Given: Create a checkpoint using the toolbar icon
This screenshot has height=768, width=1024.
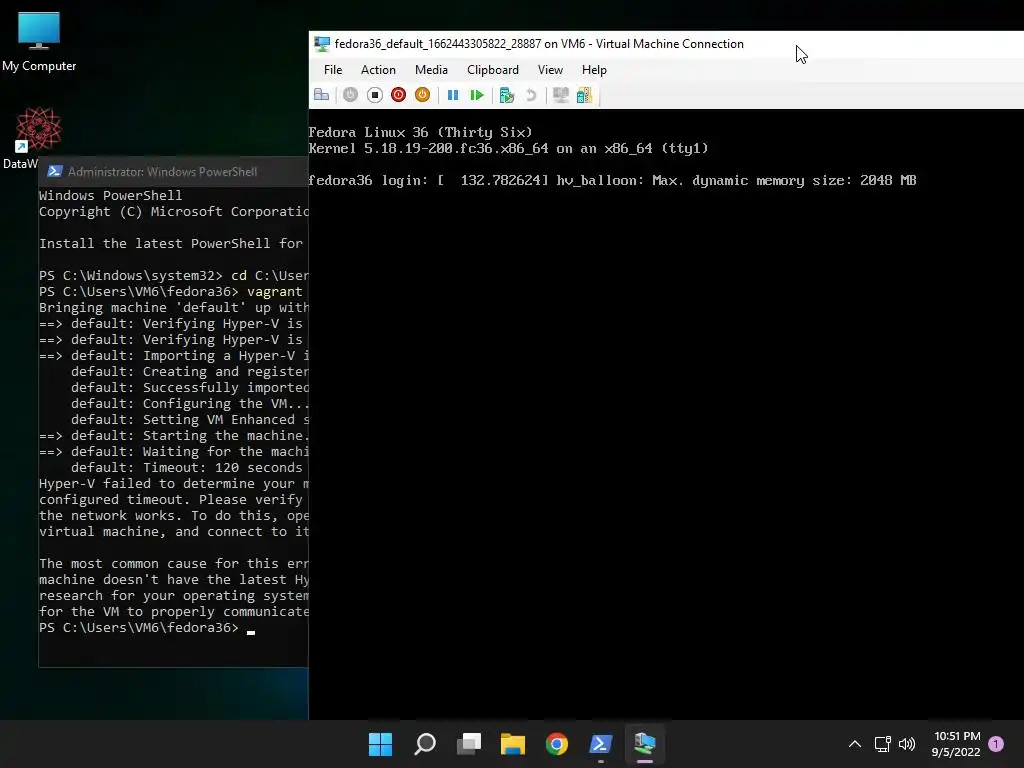Looking at the screenshot, I should coord(506,95).
